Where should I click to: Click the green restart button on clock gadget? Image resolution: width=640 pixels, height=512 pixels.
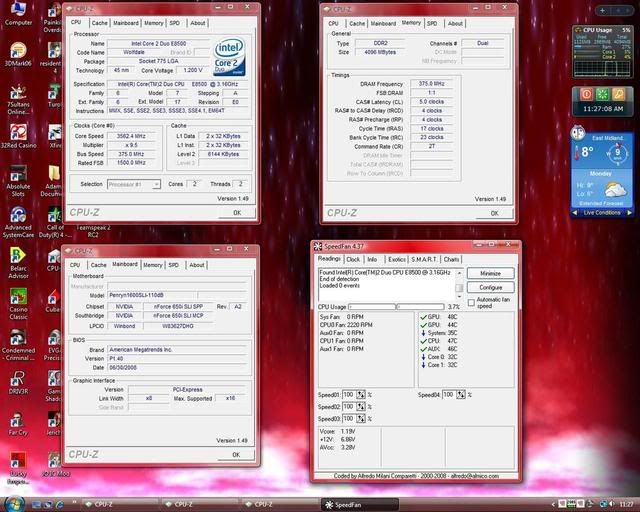[602, 94]
